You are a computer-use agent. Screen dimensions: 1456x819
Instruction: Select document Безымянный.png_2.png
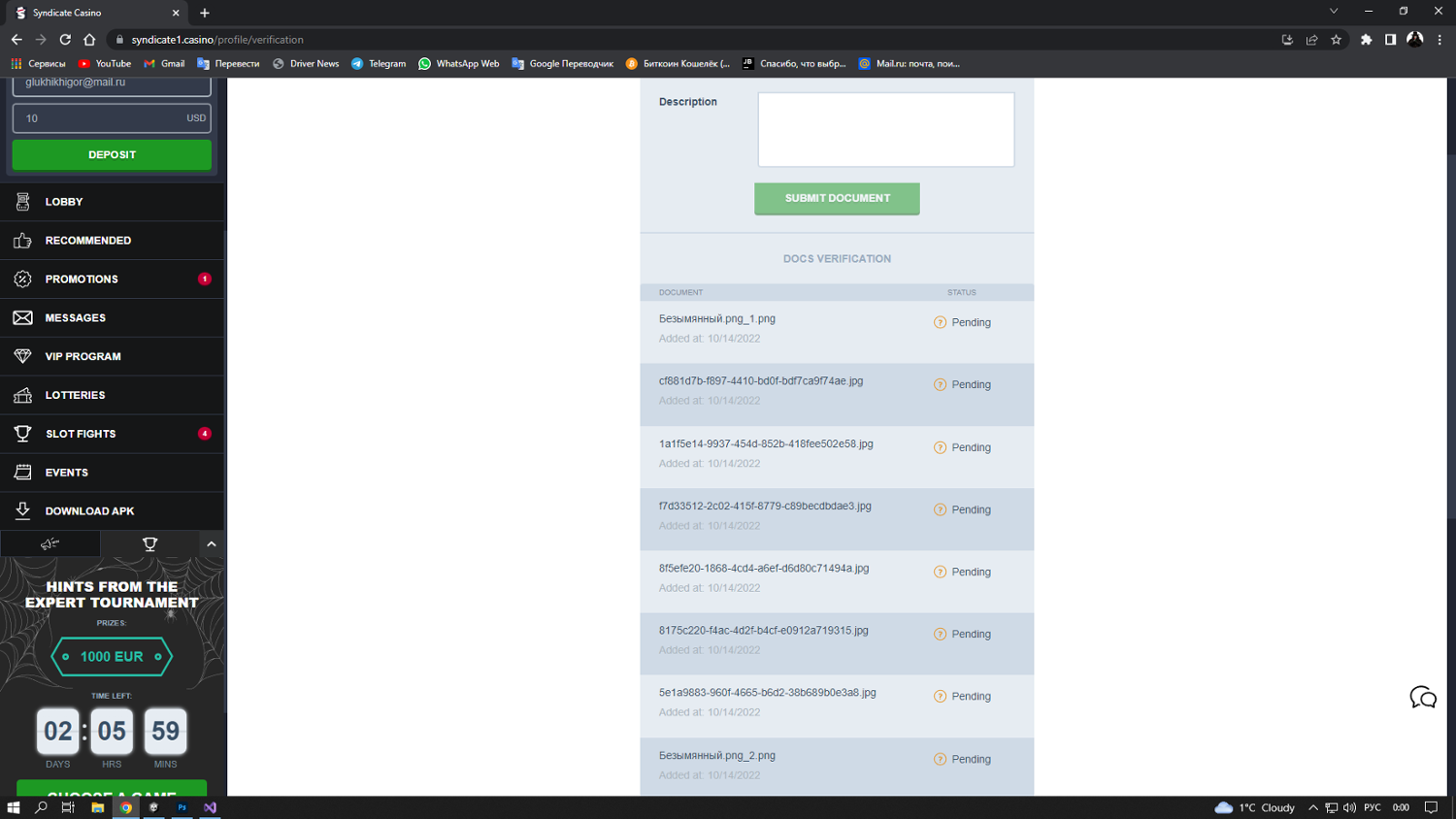click(716, 756)
